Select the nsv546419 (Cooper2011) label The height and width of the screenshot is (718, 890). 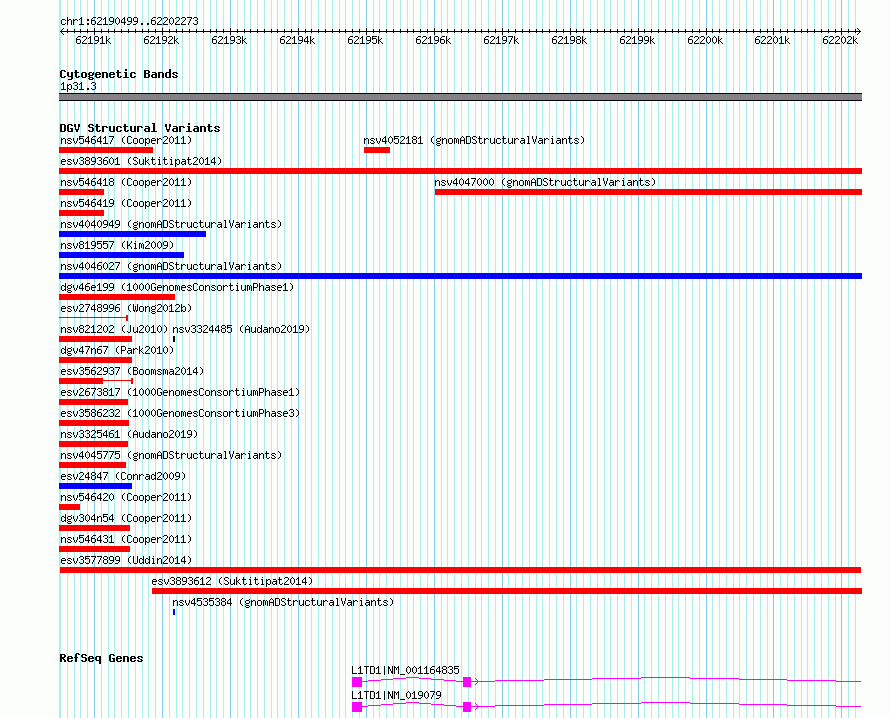[x=126, y=203]
